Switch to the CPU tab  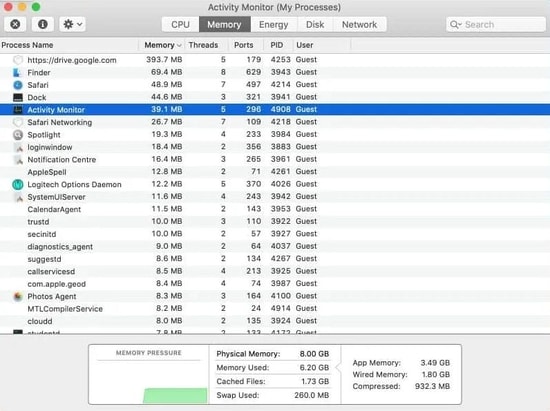coord(180,25)
